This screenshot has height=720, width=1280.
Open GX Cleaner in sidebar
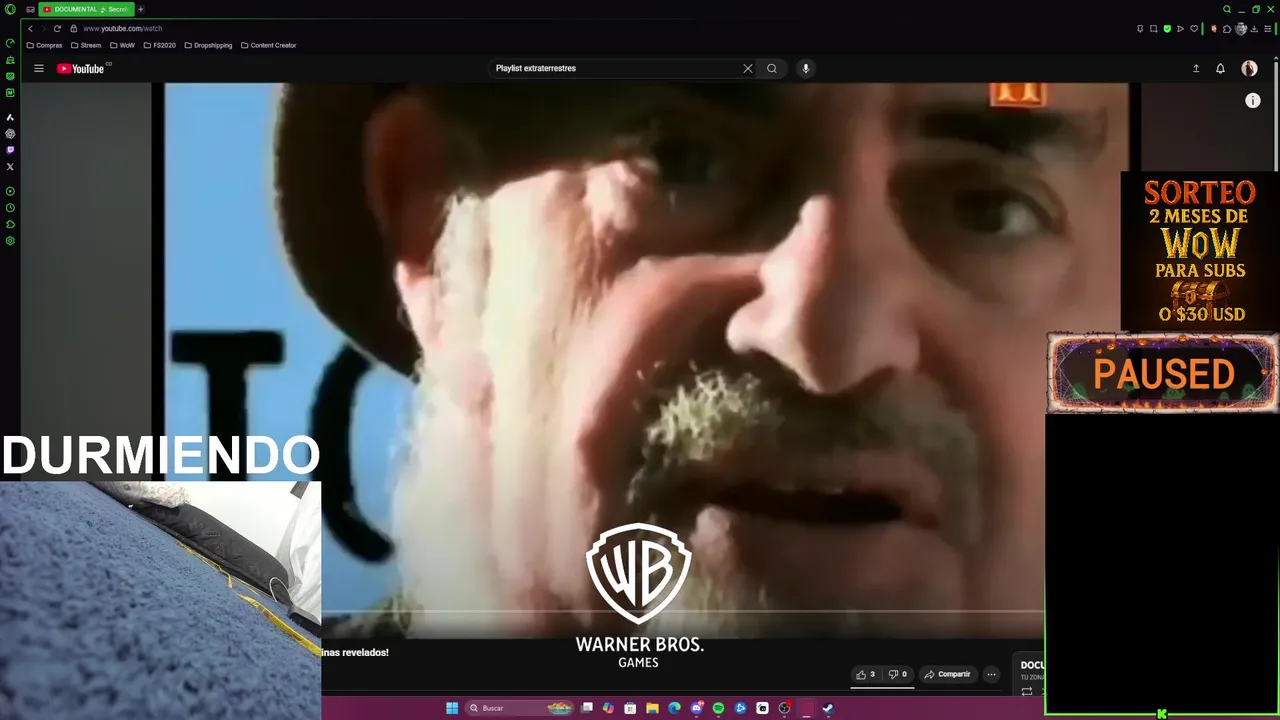click(10, 60)
